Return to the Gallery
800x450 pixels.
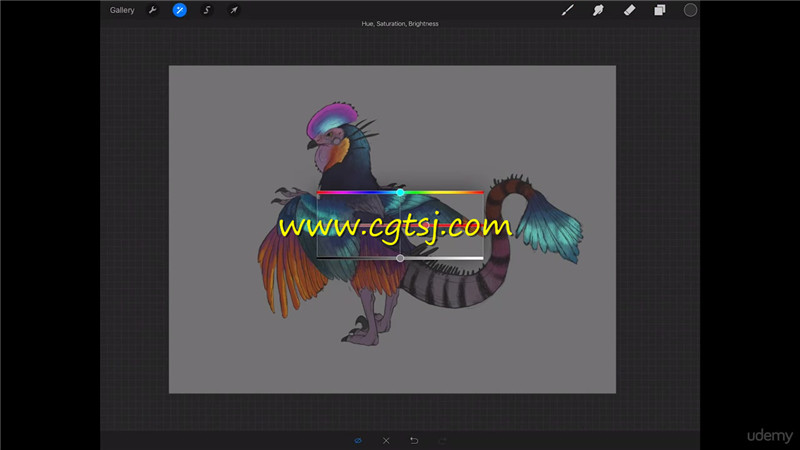click(x=122, y=10)
